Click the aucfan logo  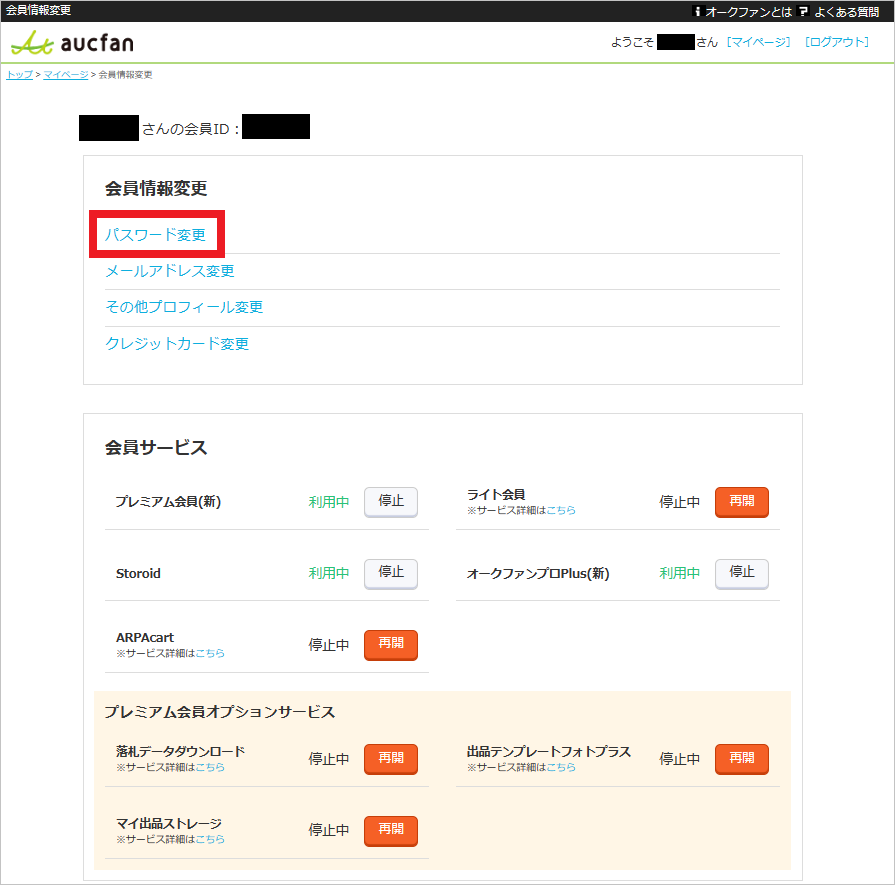[72, 43]
